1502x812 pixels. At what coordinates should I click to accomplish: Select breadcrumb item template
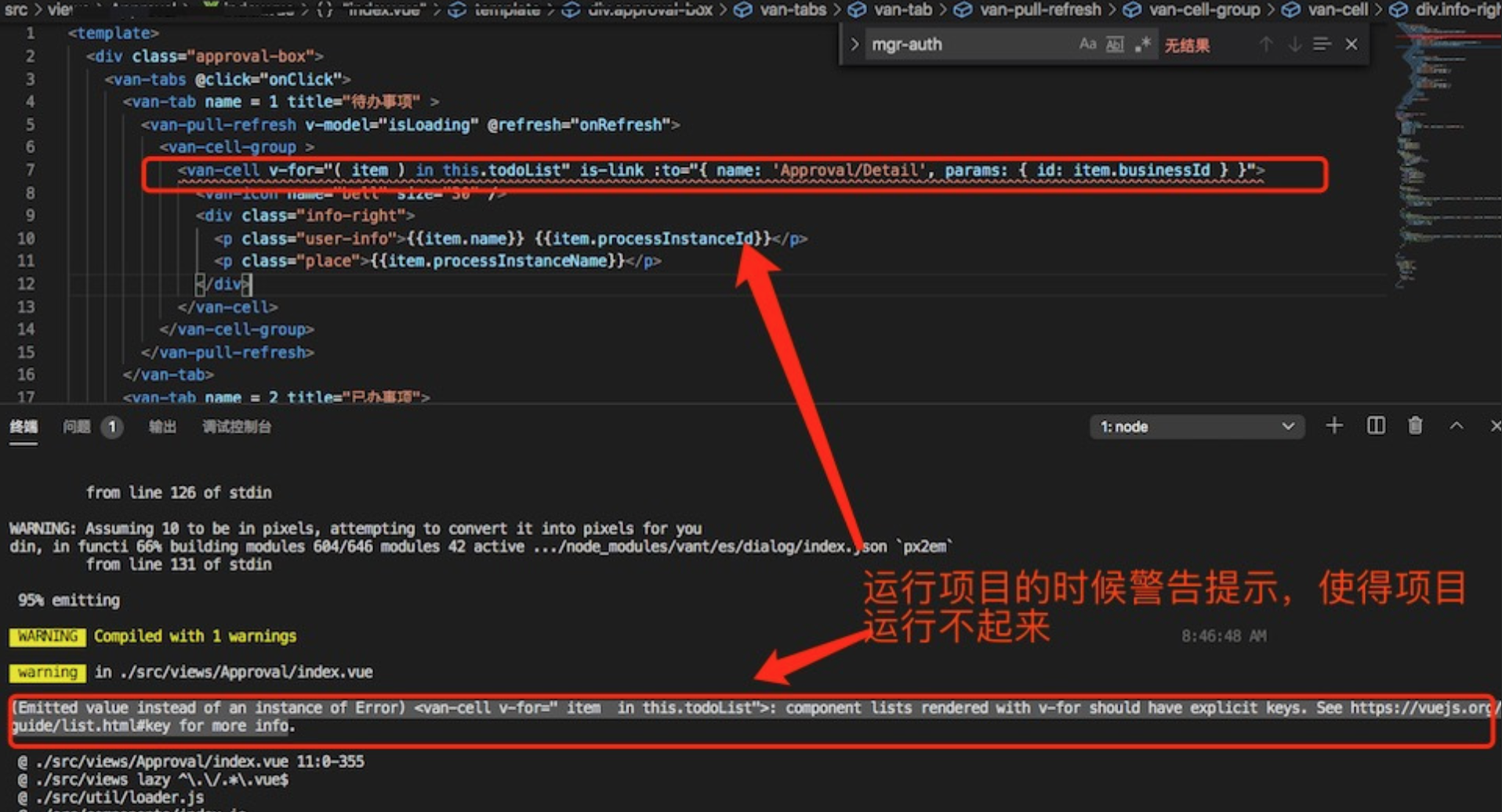[507, 9]
